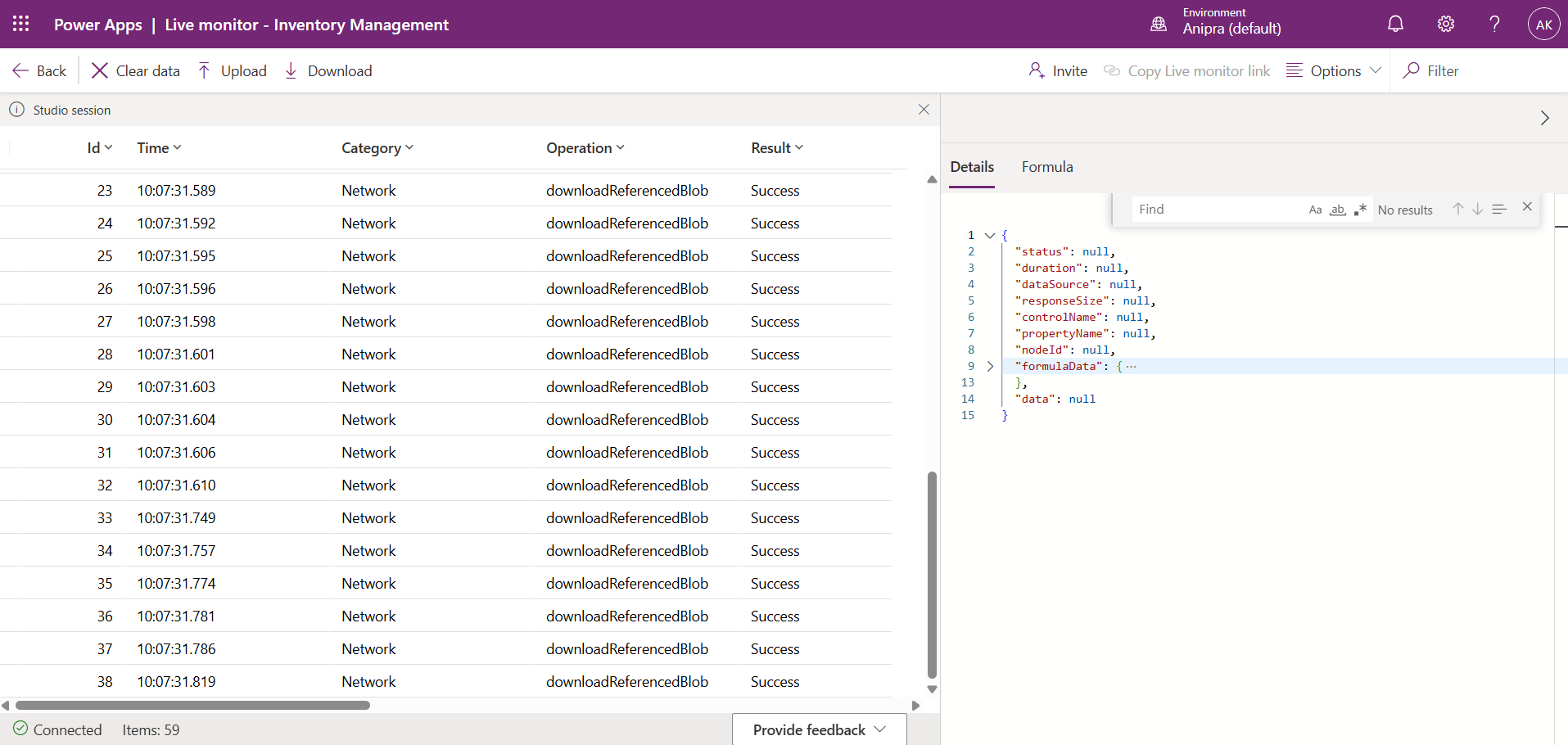1568x745 pixels.
Task: Click the Clear data button label
Action: [x=148, y=71]
